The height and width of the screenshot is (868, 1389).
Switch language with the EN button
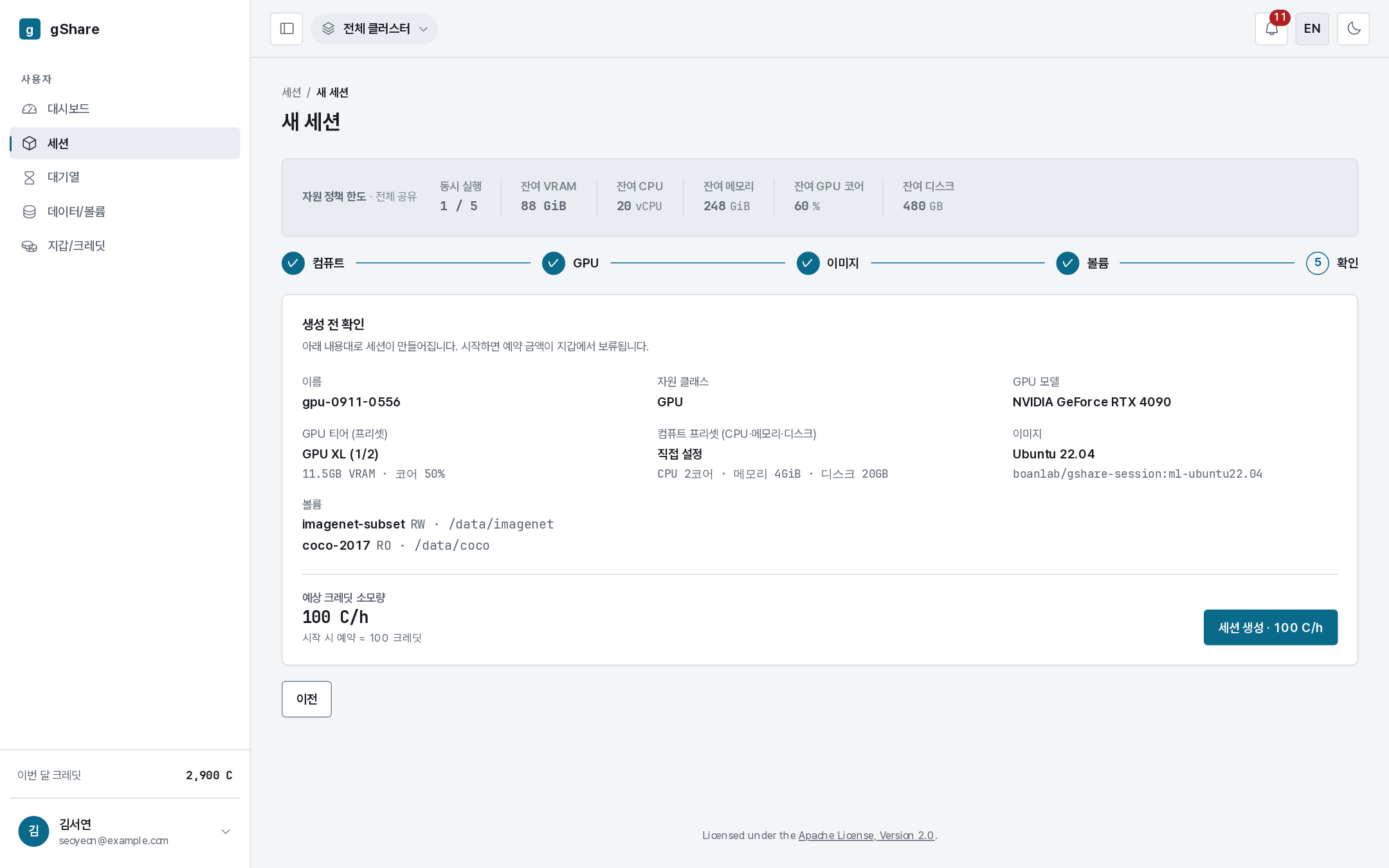coord(1312,29)
